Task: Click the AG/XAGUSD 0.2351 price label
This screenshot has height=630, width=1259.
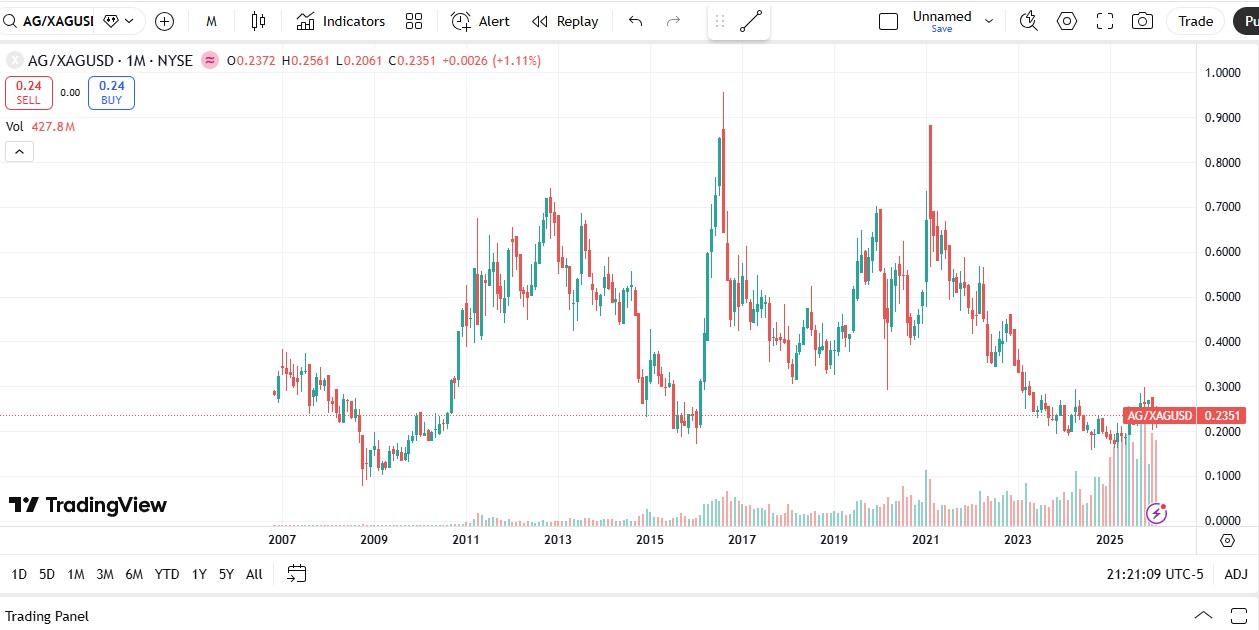Action: pyautogui.click(x=1184, y=416)
